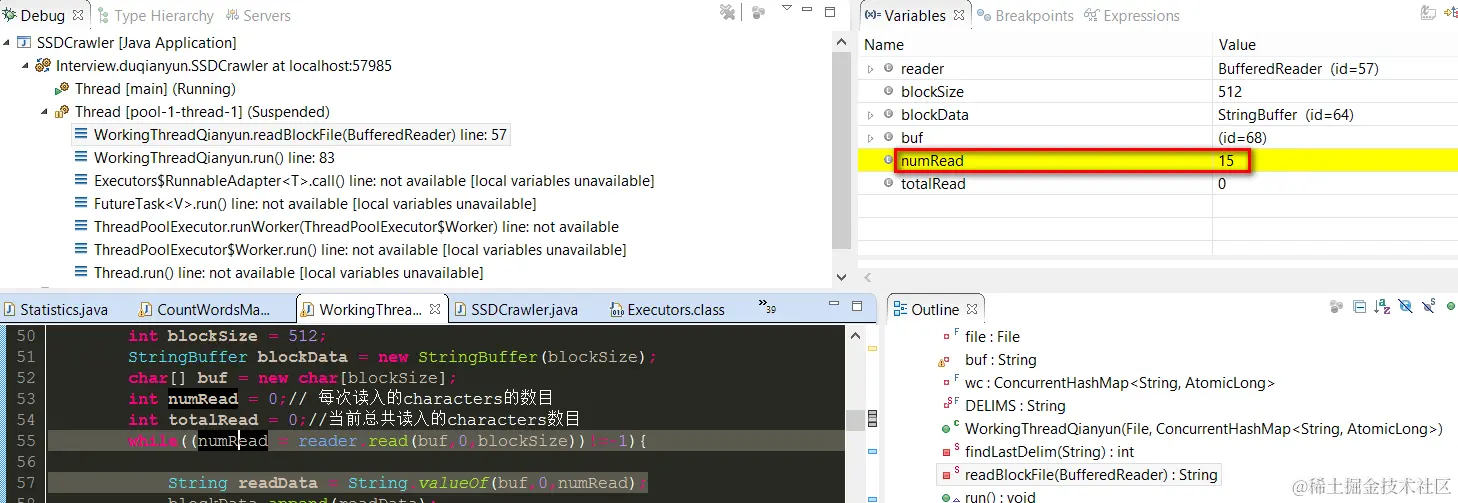
Task: Open the SSDCrawler.java editor tab
Action: (515, 309)
